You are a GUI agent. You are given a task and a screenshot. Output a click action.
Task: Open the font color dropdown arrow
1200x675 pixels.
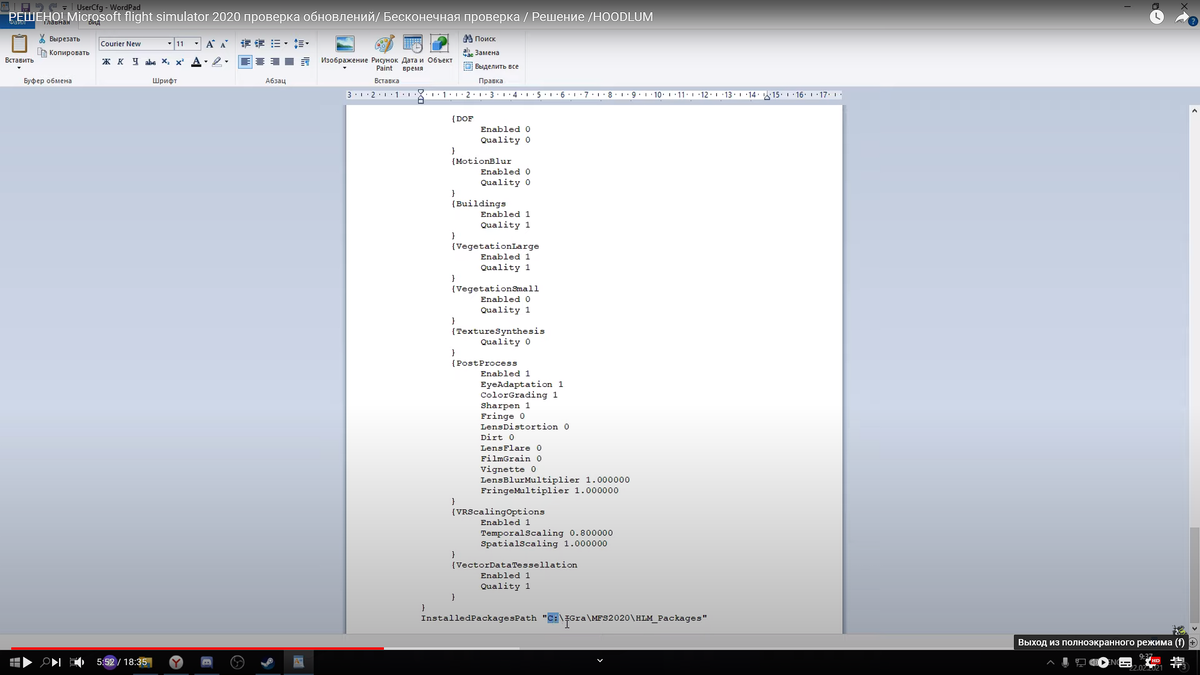click(205, 61)
